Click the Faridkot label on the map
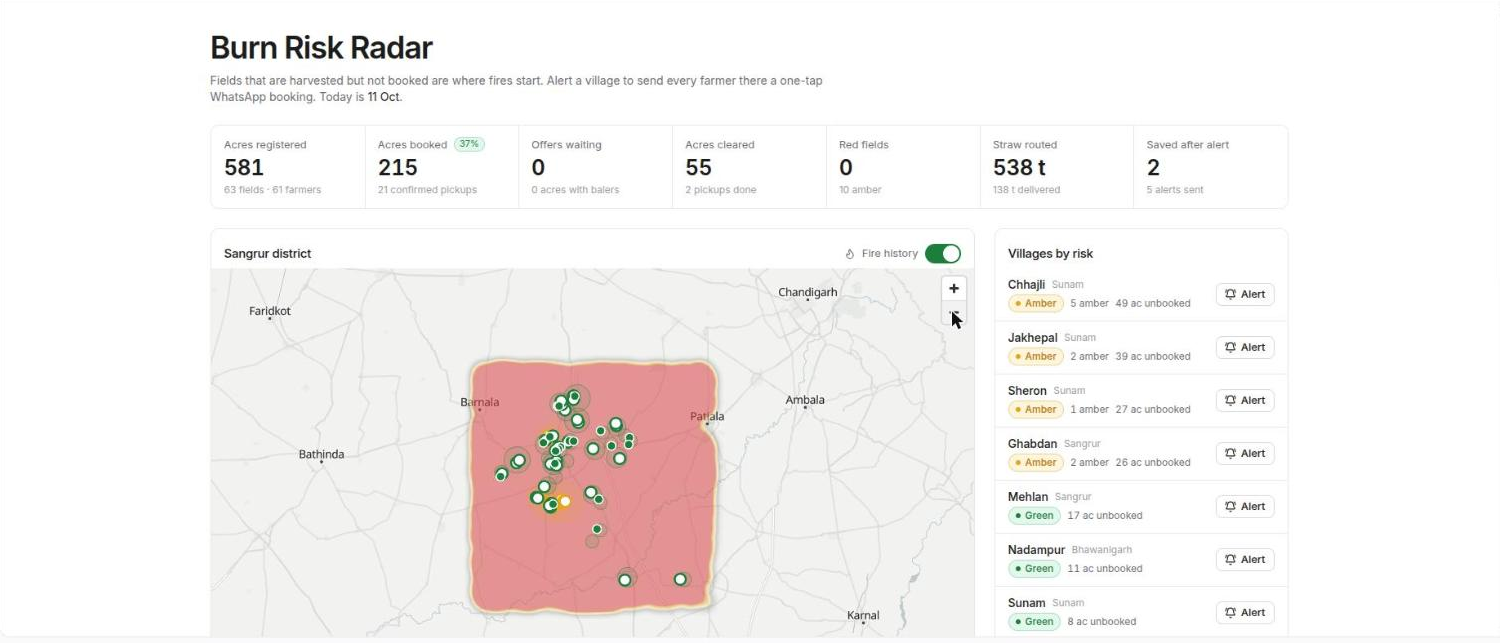The image size is (1500, 643). [270, 311]
